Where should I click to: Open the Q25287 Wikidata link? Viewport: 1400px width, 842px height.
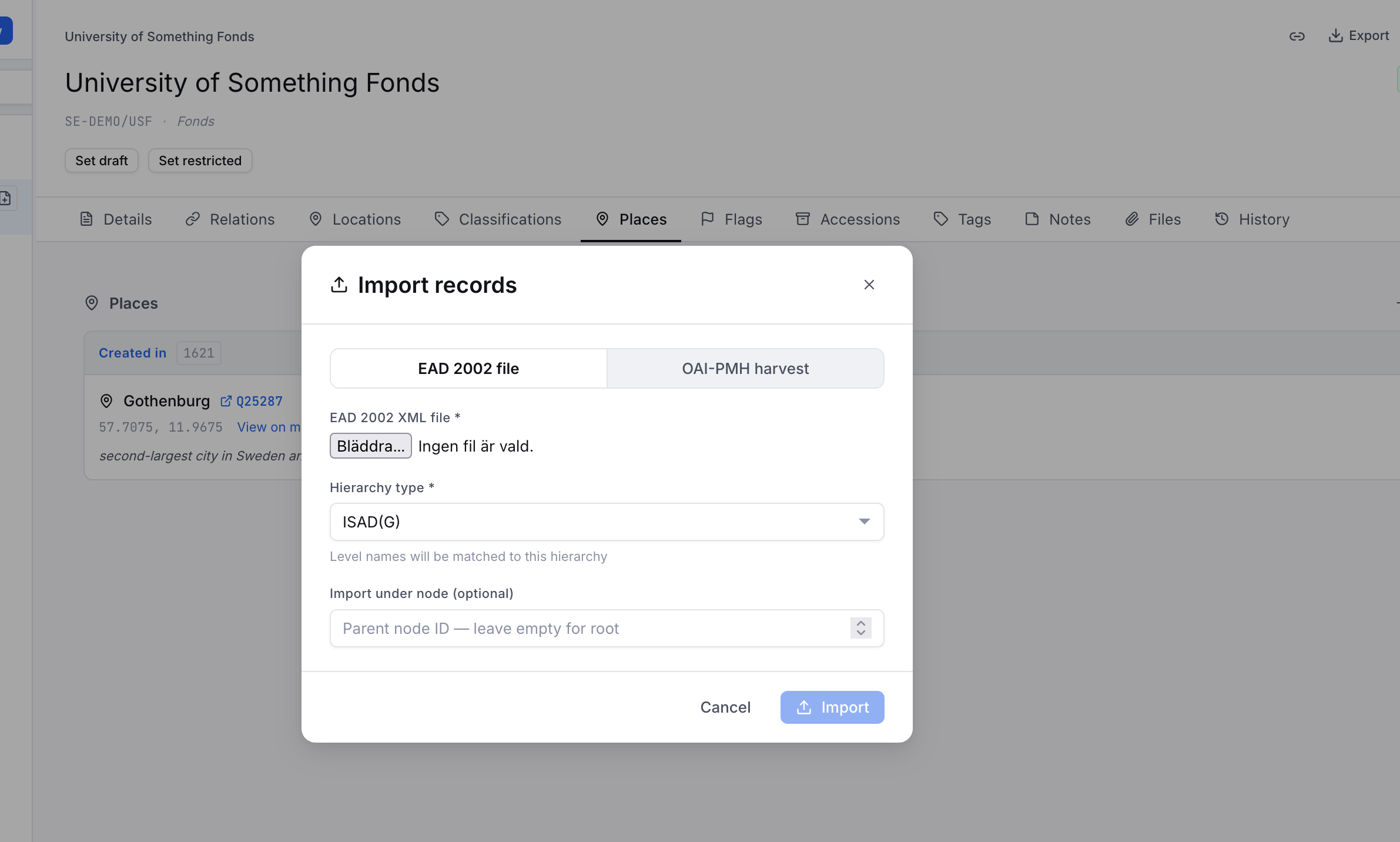[259, 402]
